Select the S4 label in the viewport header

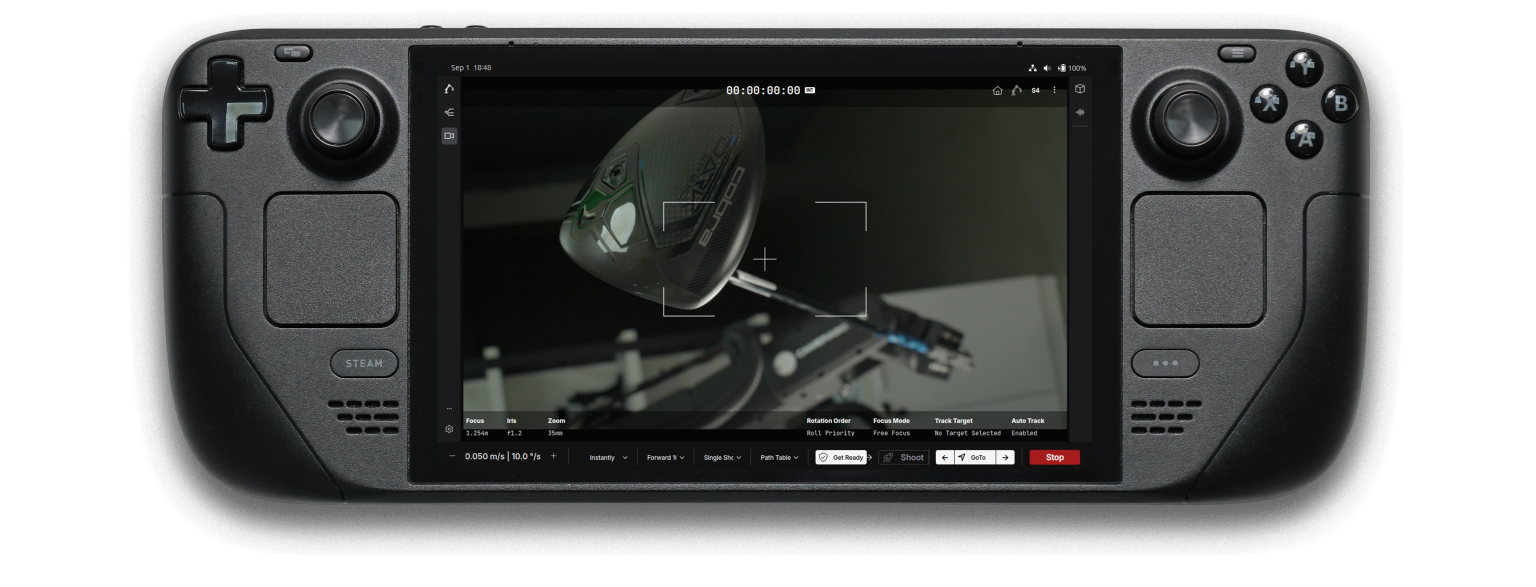tap(1035, 90)
